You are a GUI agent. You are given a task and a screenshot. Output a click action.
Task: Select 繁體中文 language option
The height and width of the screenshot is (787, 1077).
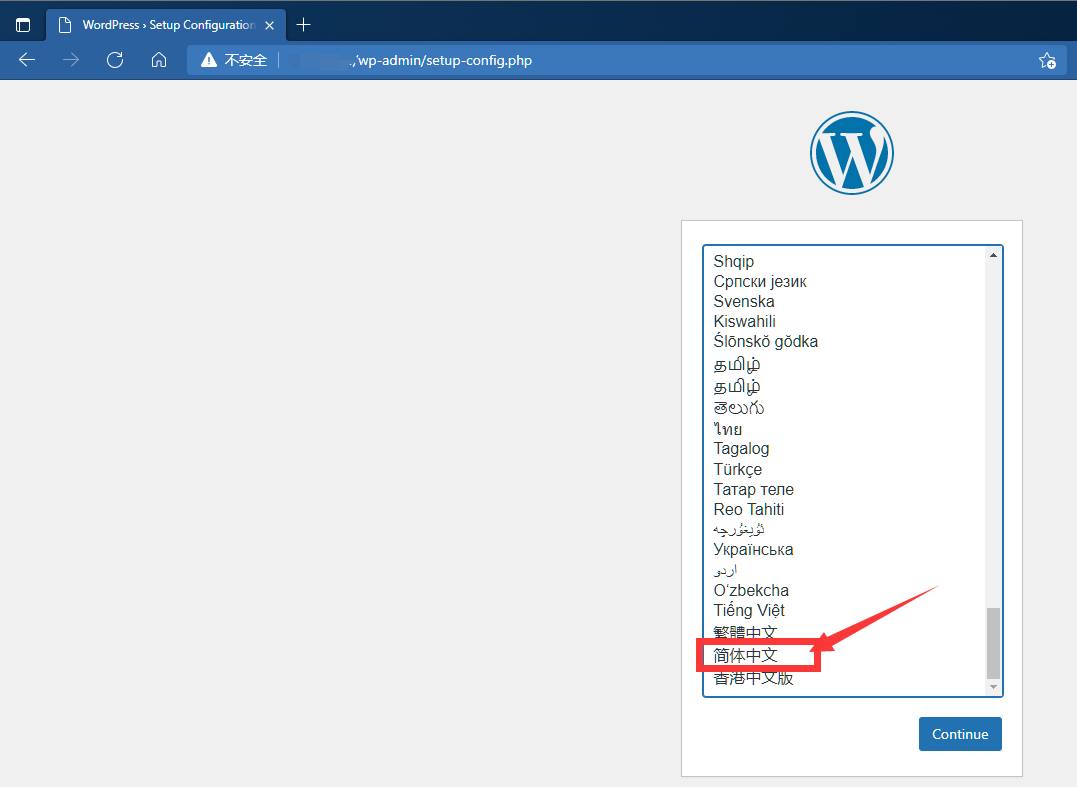coord(845,632)
